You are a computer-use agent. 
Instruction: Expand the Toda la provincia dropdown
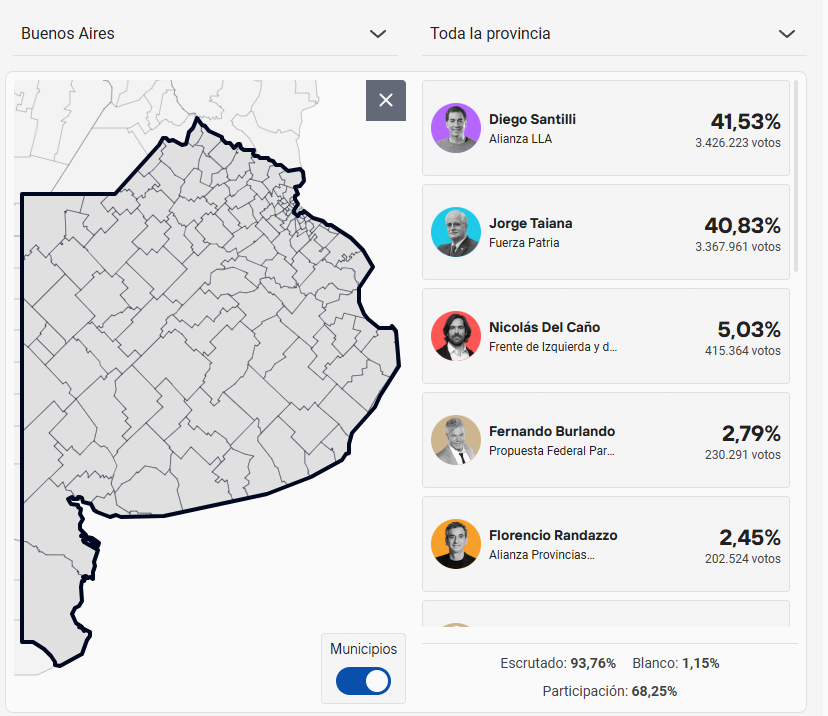(x=612, y=34)
